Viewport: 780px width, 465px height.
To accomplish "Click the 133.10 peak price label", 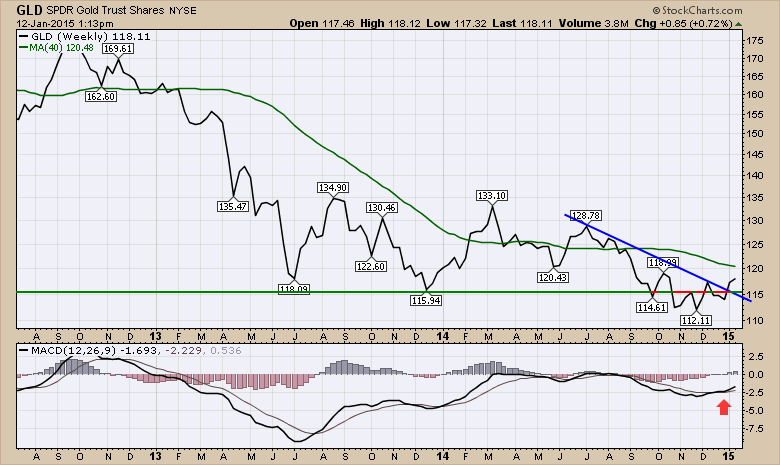I will (x=492, y=195).
